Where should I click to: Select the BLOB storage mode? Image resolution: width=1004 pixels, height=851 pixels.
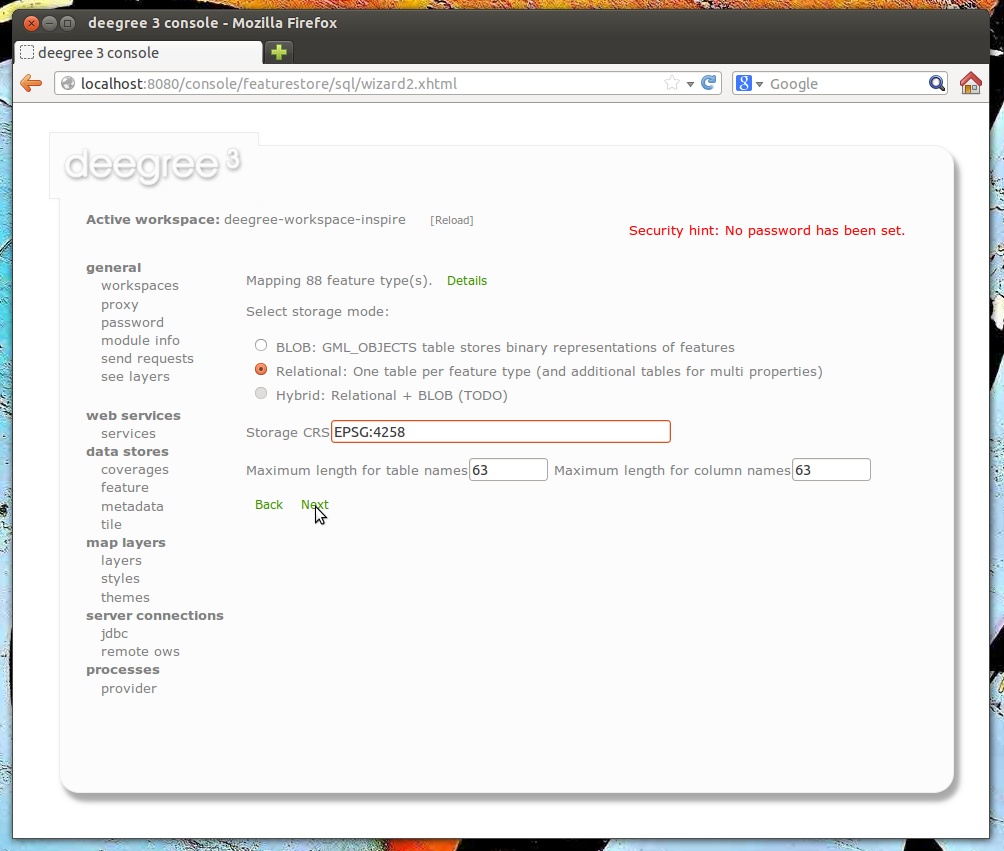(x=261, y=346)
